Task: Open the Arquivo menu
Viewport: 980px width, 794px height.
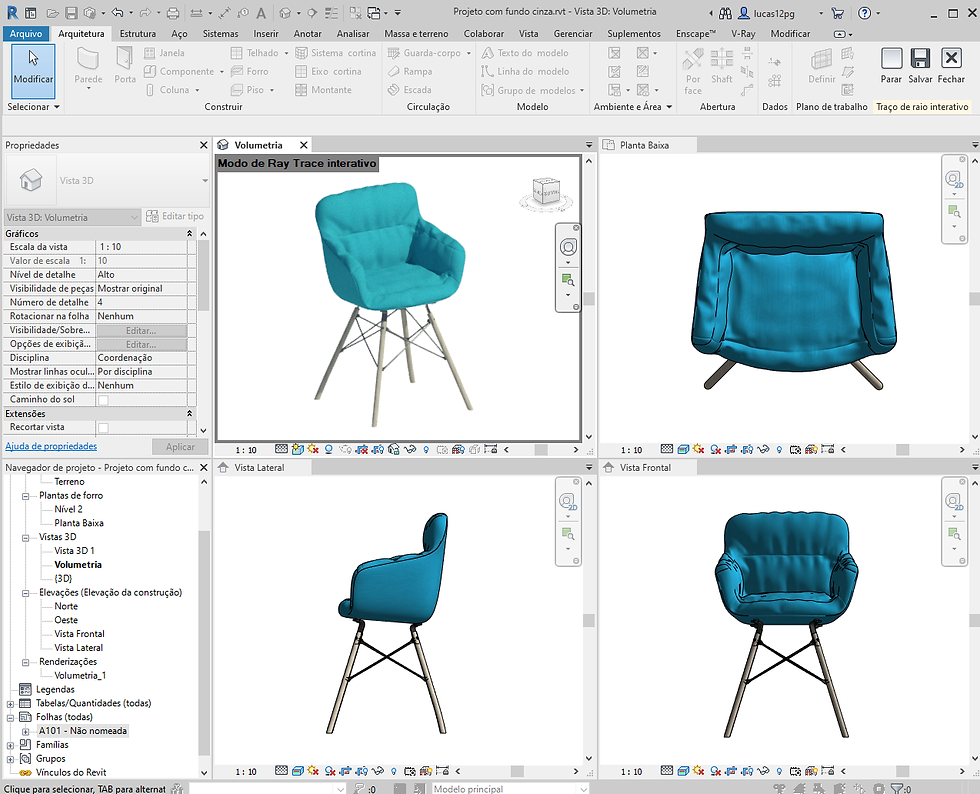Action: tap(26, 34)
